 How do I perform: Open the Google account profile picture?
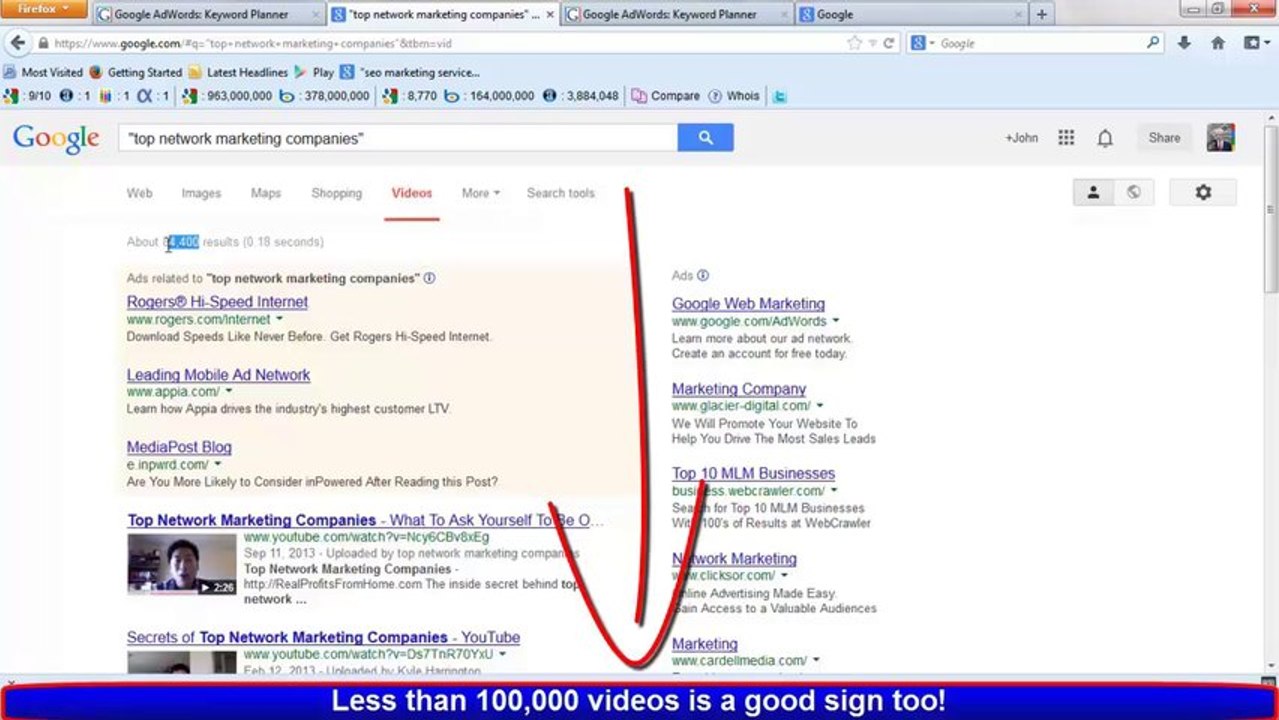(1220, 138)
